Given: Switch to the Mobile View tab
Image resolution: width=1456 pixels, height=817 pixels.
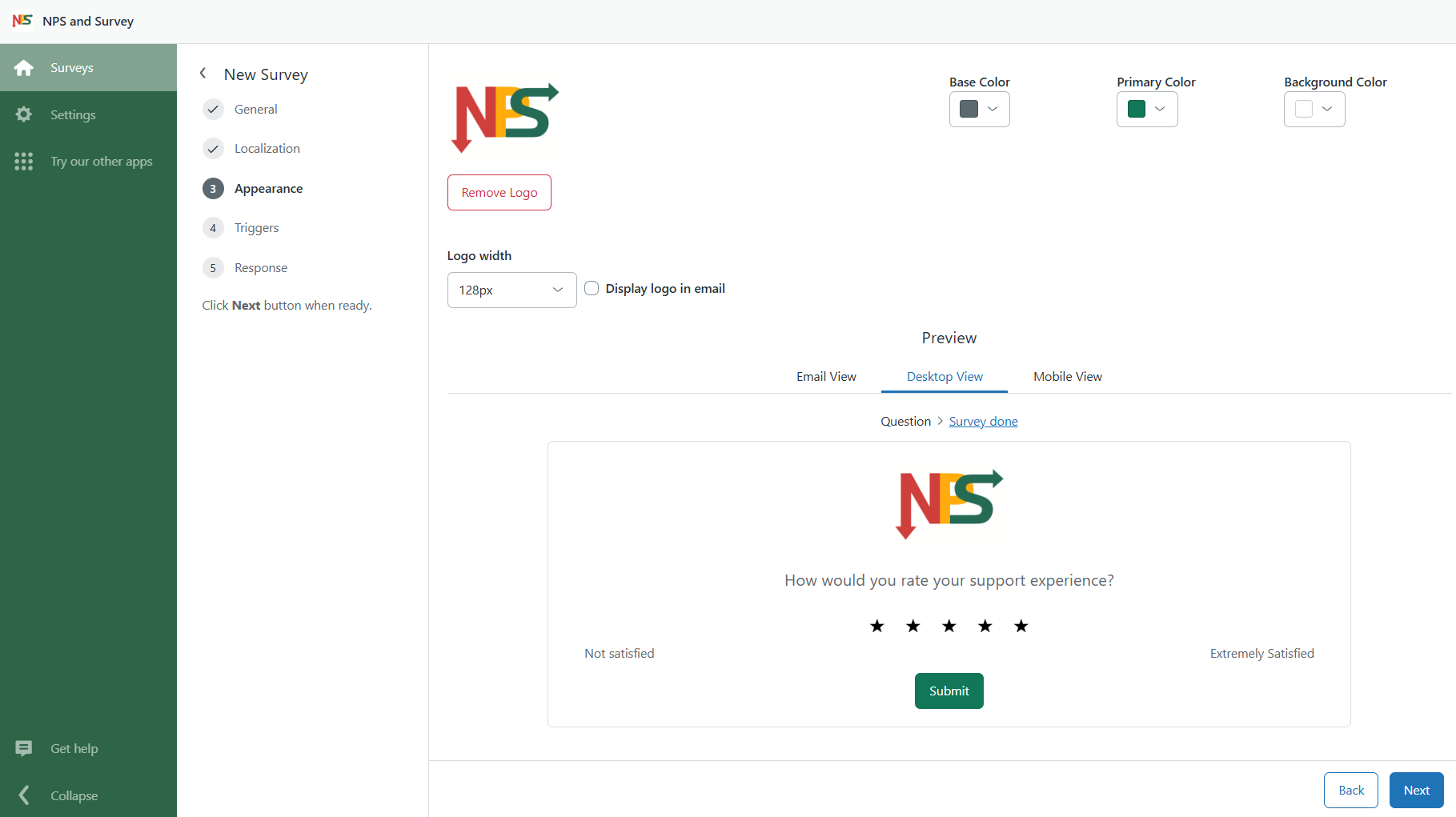Looking at the screenshot, I should coord(1067,377).
